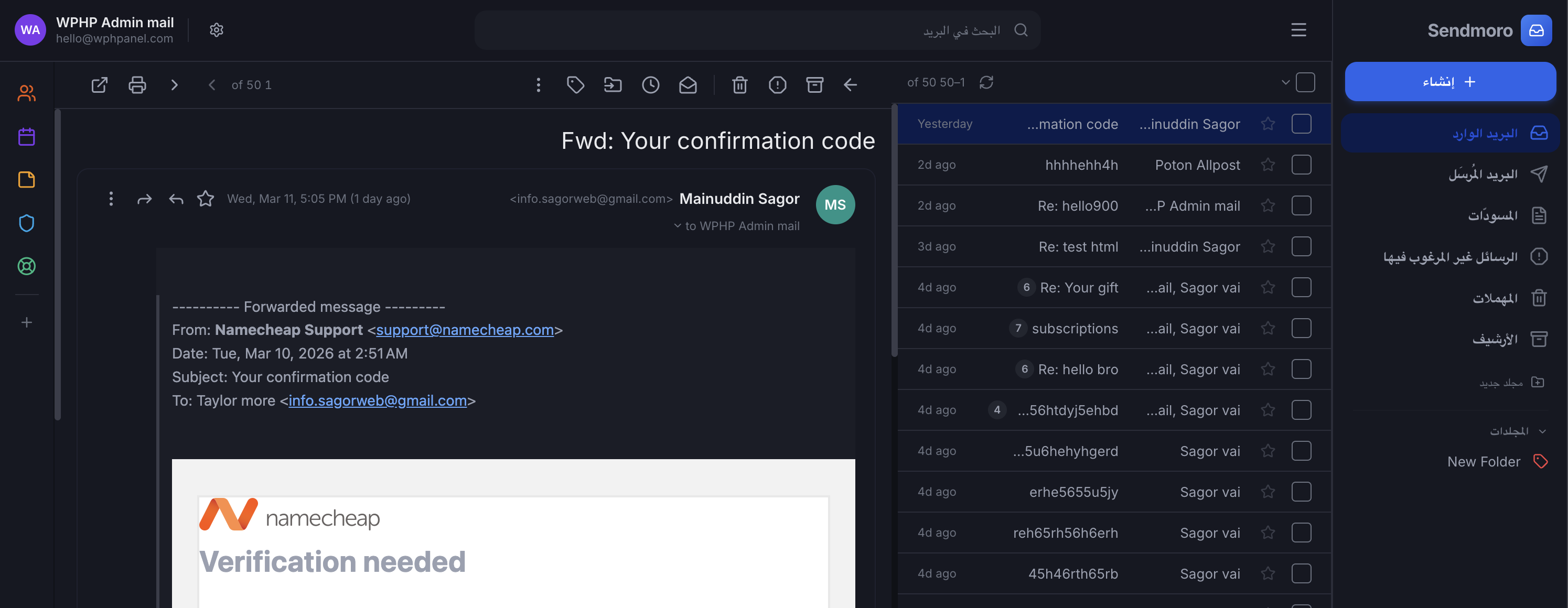Screen dimensions: 1568x608
Task: Snooze the email using the clock icon
Action: [x=650, y=84]
